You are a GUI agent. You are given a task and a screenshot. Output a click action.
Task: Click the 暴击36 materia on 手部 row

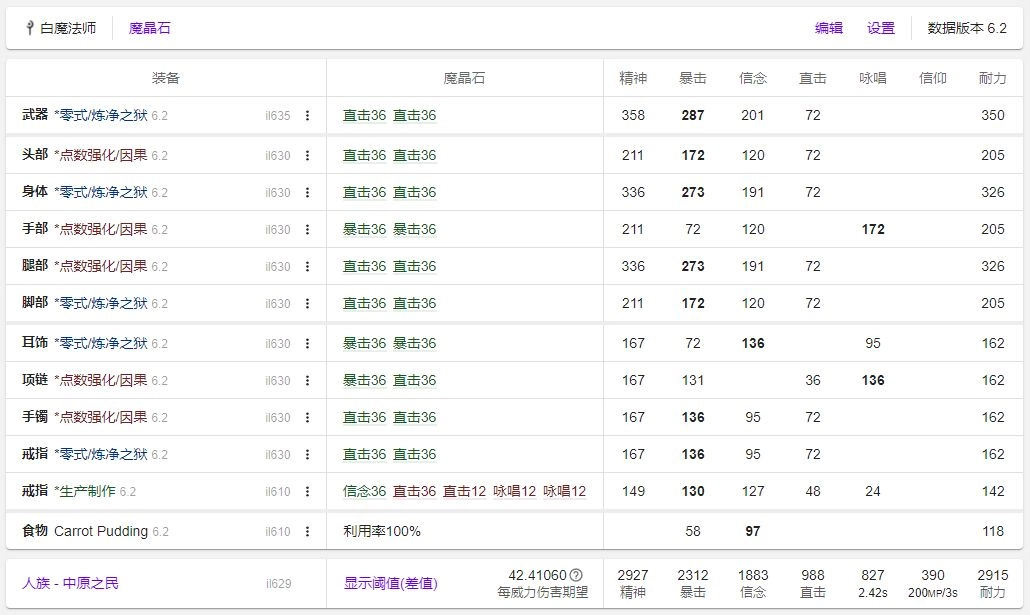(364, 229)
